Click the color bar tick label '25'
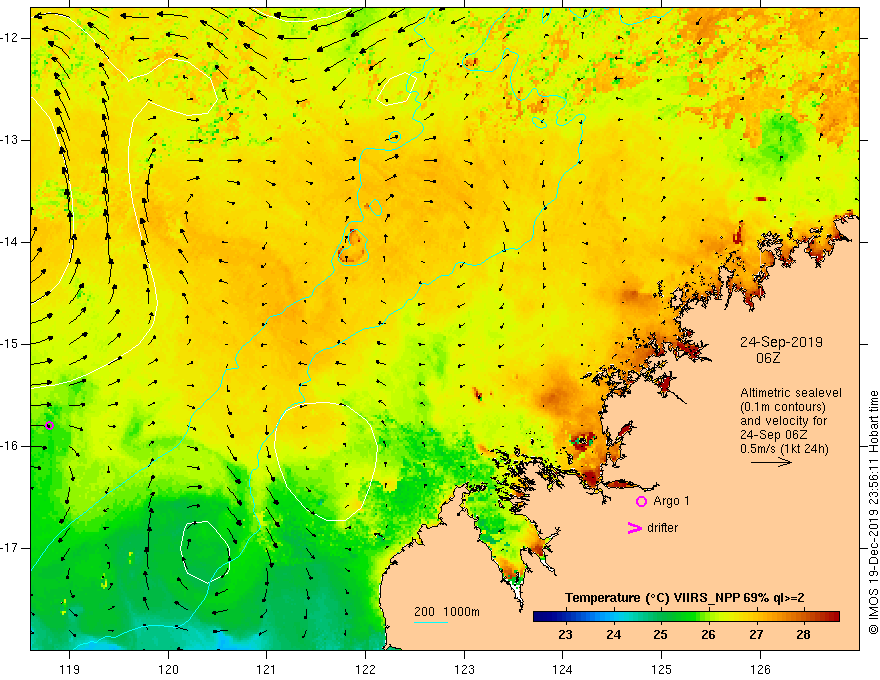Image resolution: width=880 pixels, height=680 pixels. click(661, 635)
